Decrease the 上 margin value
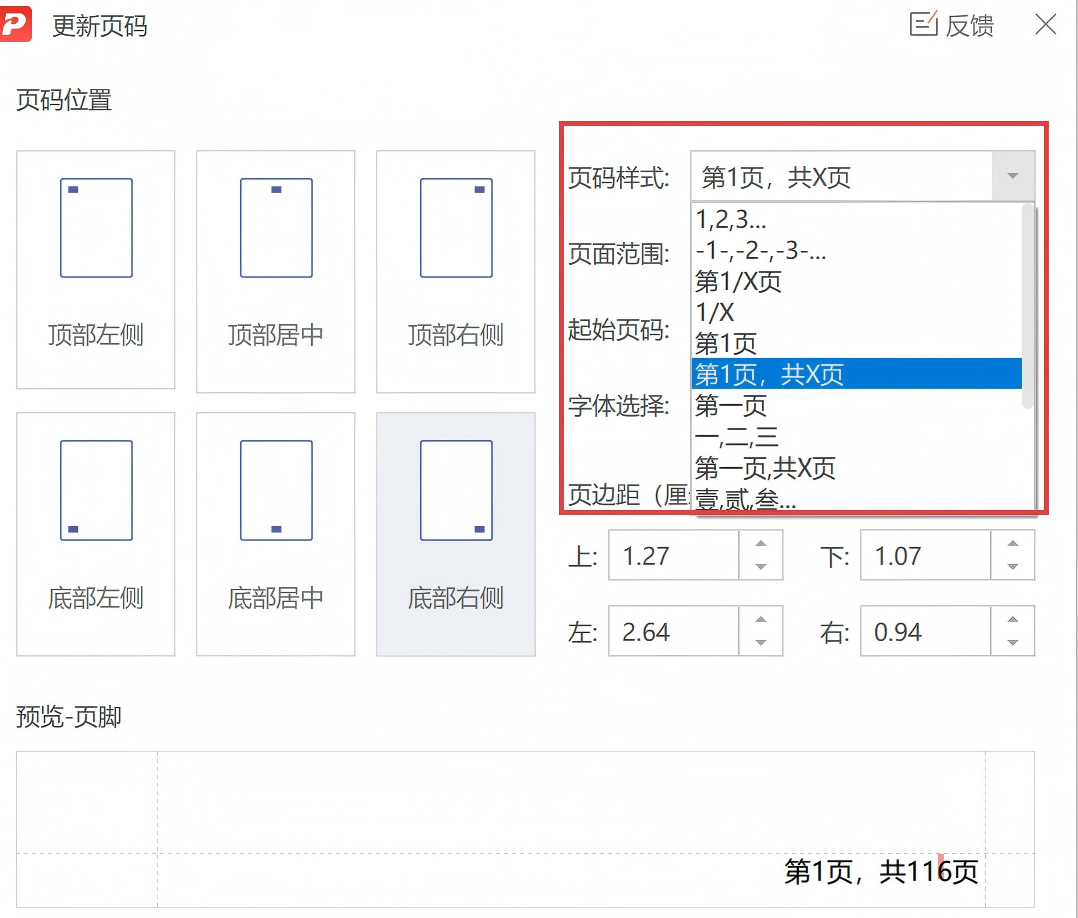The width and height of the screenshot is (1078, 918). [x=760, y=567]
